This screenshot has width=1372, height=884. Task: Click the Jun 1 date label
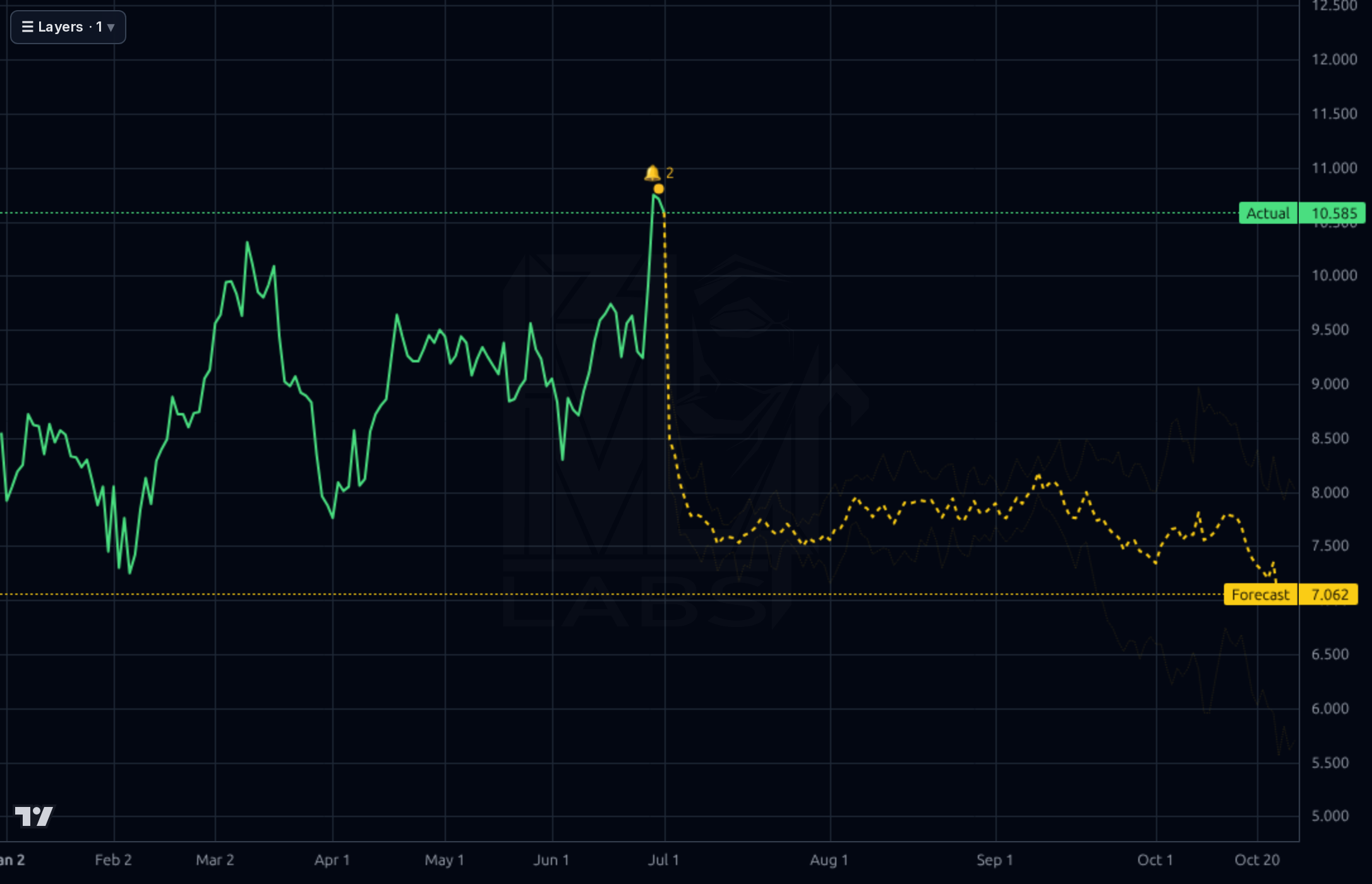tap(551, 860)
